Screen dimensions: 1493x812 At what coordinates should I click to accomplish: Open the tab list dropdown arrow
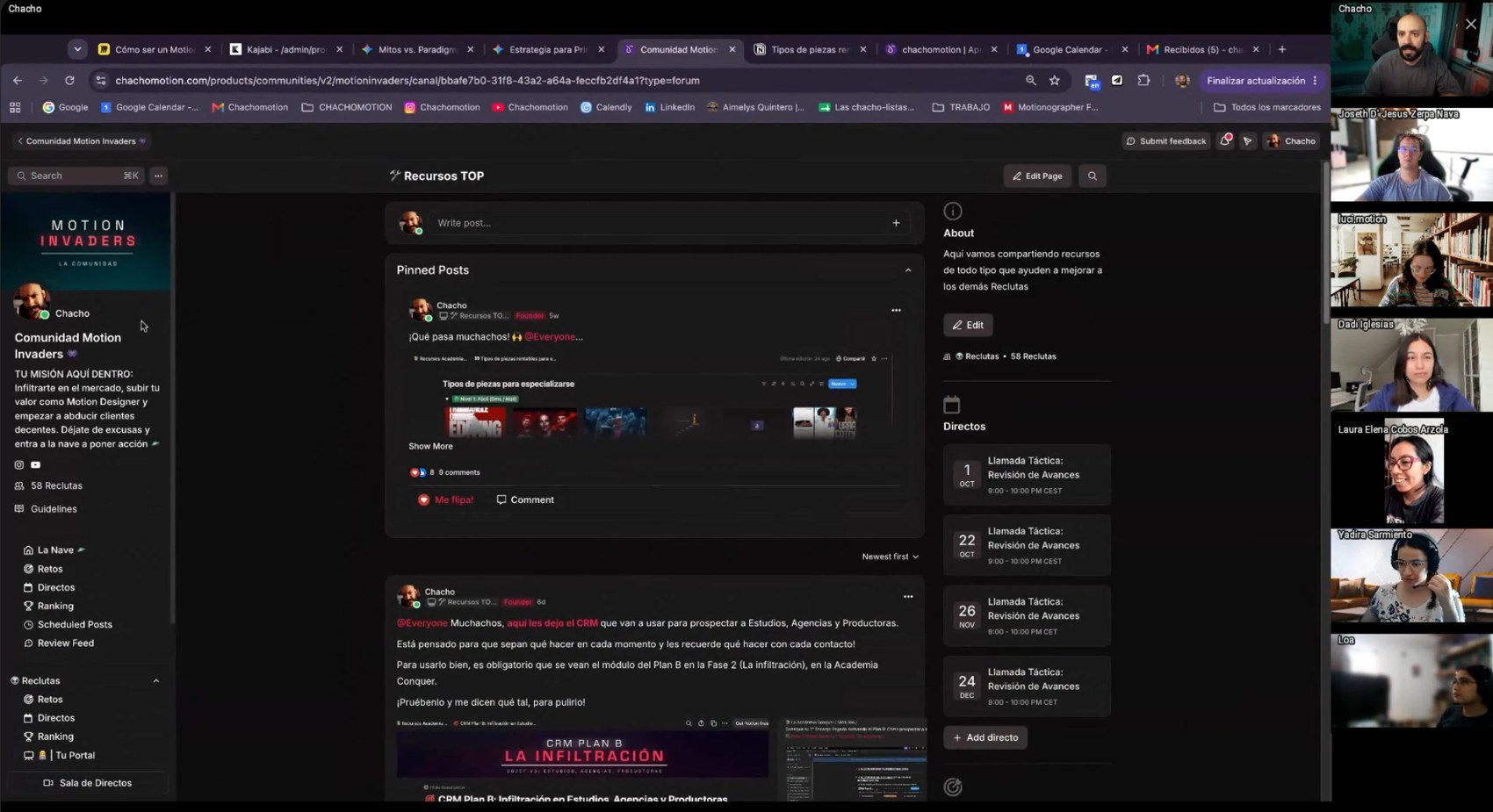point(77,49)
